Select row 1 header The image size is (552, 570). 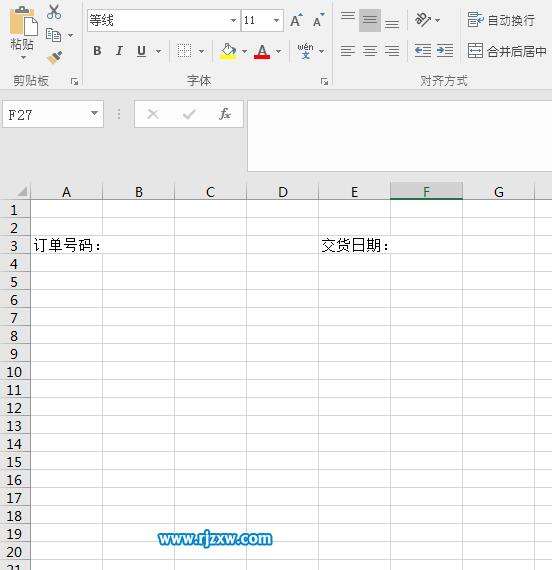15,209
